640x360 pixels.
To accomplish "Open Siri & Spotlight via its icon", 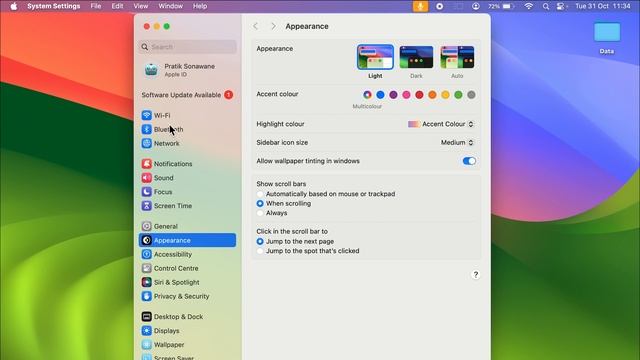I will 147,282.
